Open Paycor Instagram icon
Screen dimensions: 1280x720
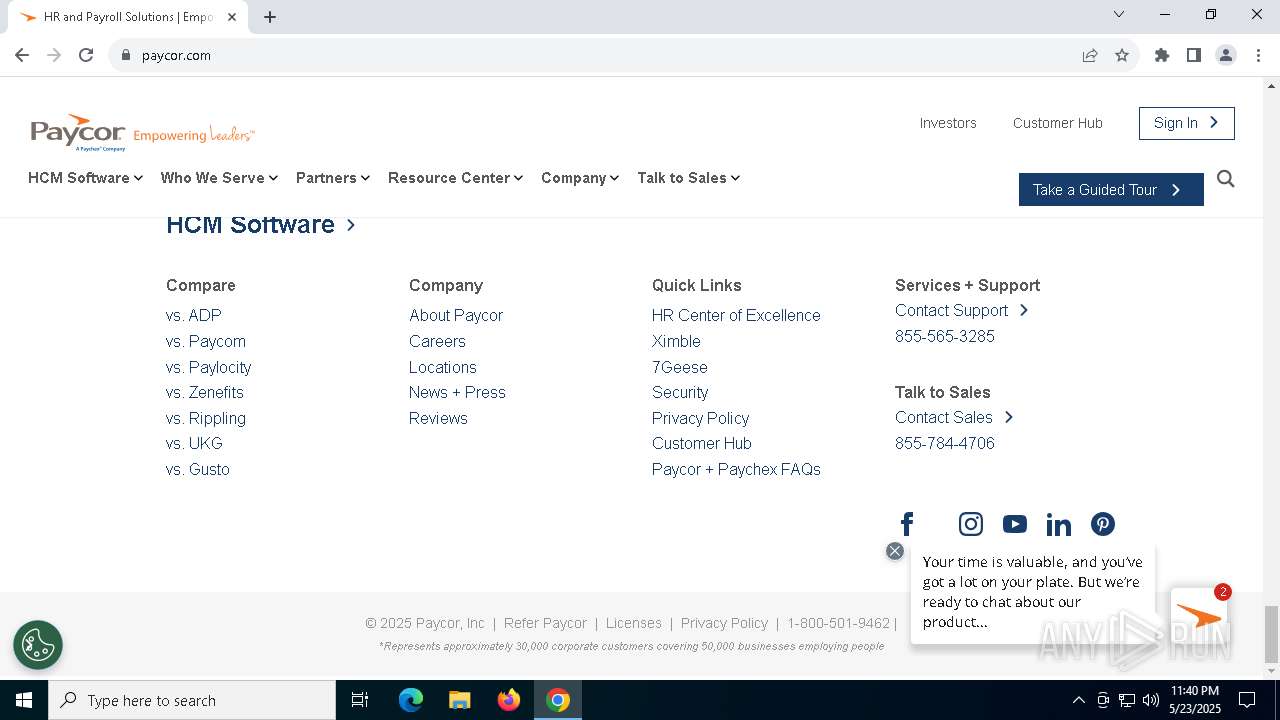(x=971, y=524)
